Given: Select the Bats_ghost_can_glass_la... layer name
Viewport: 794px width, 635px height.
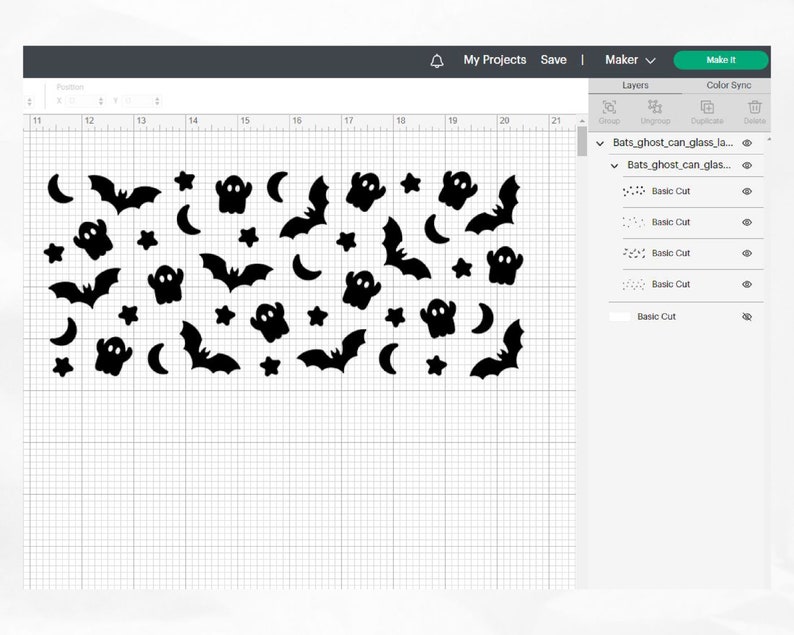Looking at the screenshot, I should pos(672,143).
